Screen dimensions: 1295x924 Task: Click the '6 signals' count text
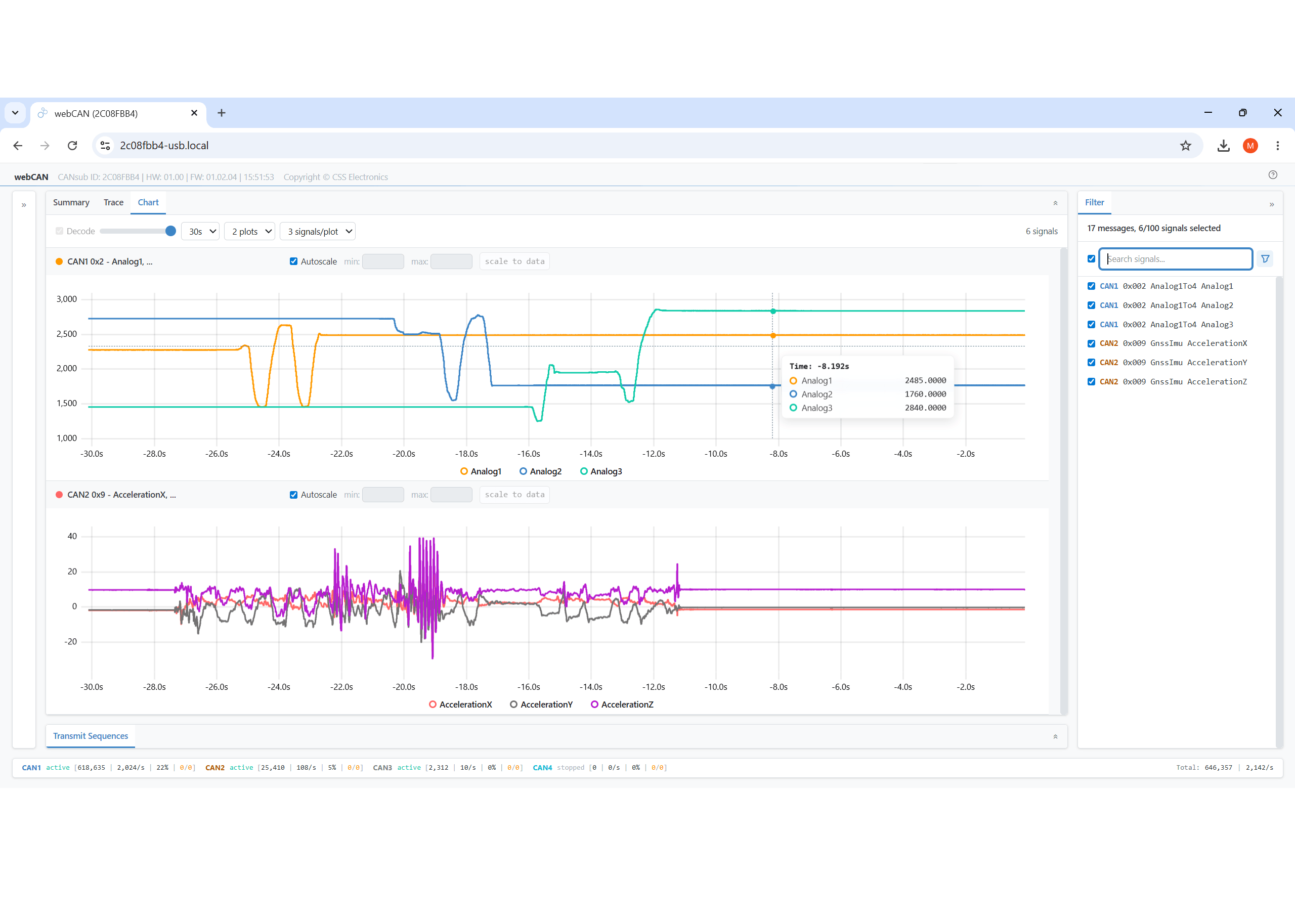tap(1041, 232)
